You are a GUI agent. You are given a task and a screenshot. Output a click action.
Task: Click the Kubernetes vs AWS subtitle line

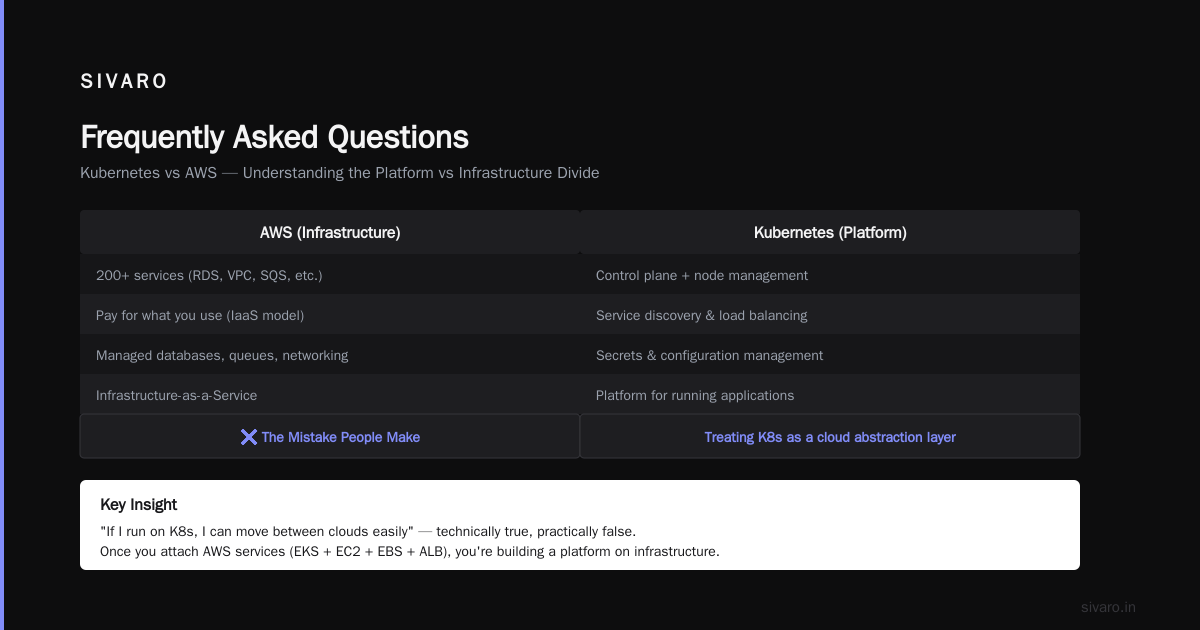[x=340, y=173]
